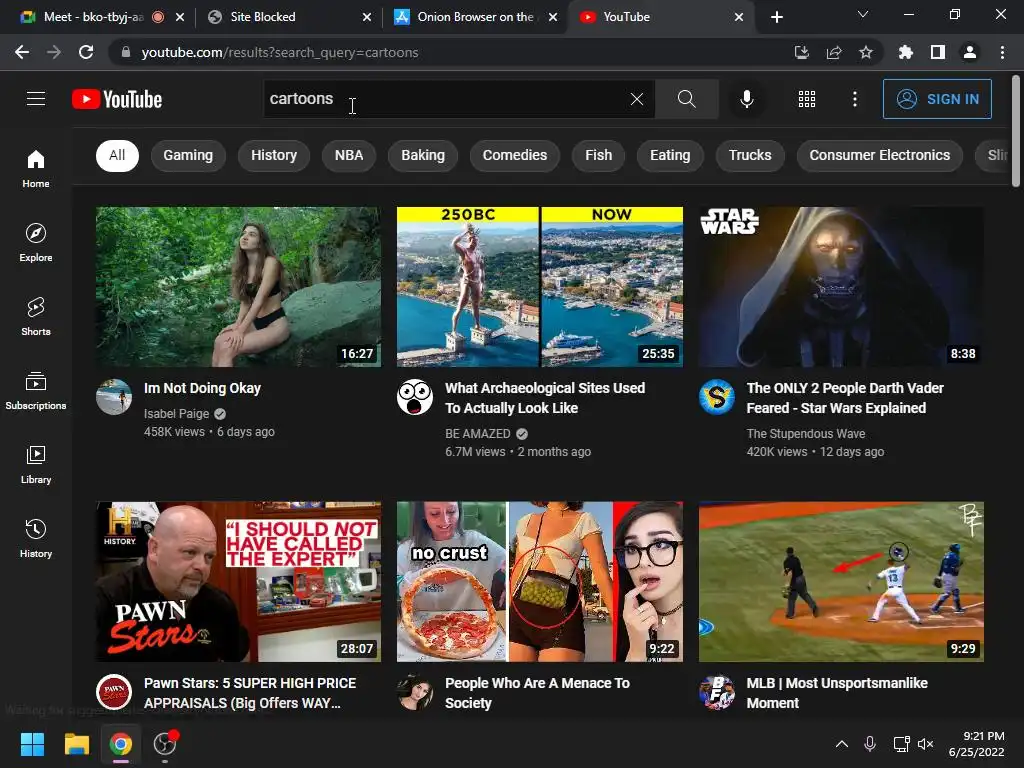Reload the page in Chrome
The image size is (1024, 768).
pyautogui.click(x=86, y=52)
